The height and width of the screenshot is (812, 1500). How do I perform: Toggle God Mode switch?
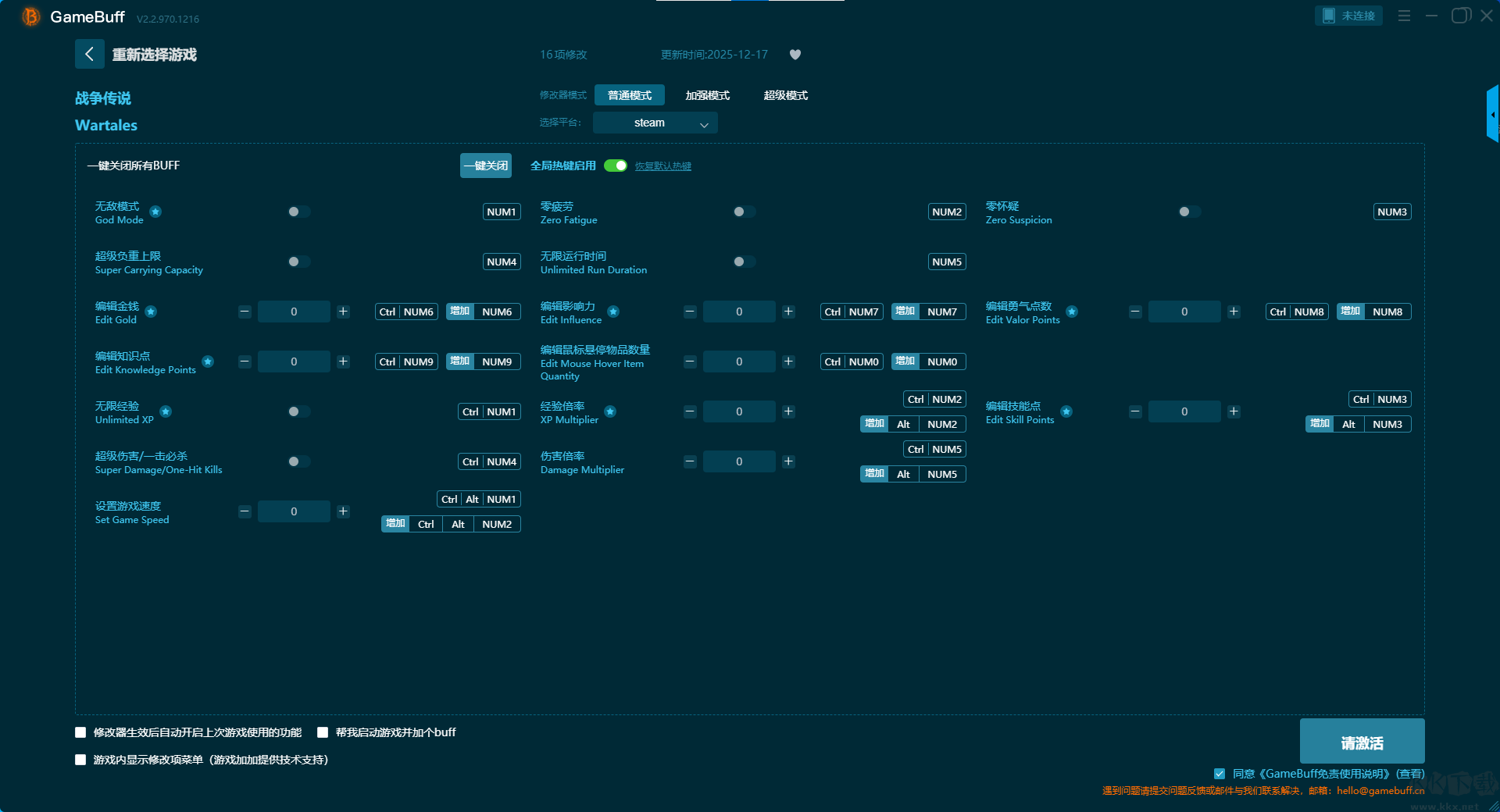click(298, 212)
